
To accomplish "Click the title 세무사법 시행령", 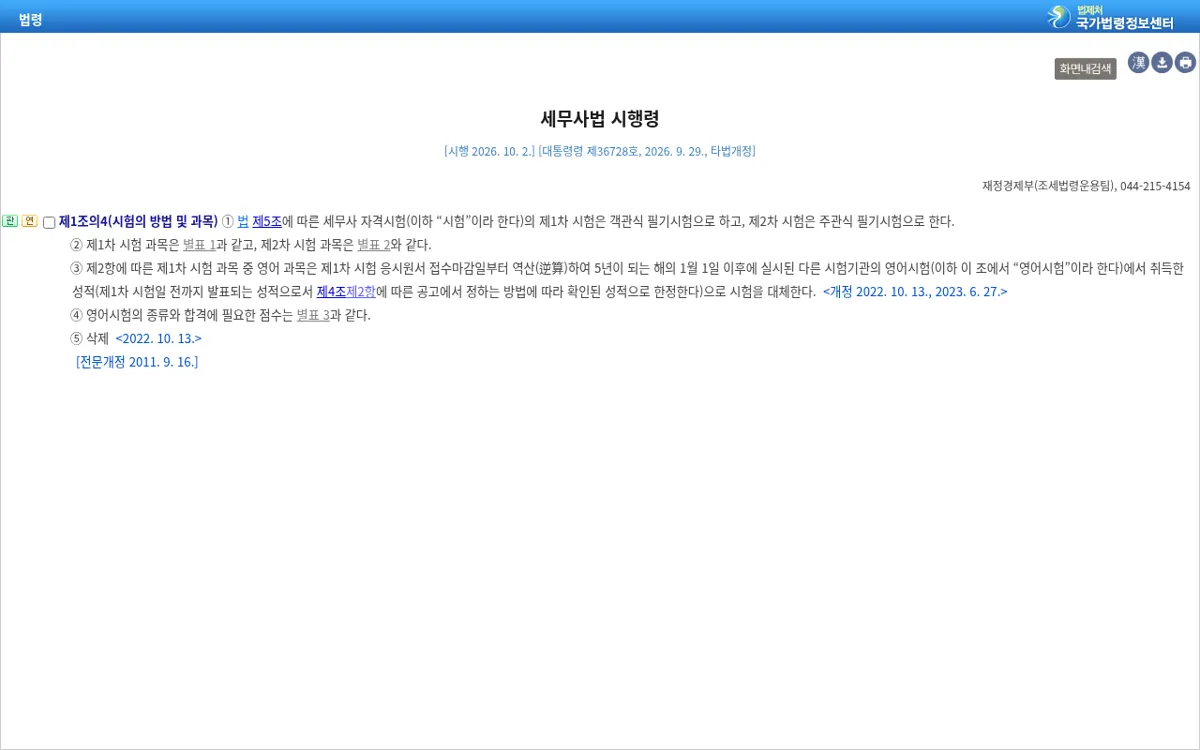I will [x=600, y=119].
